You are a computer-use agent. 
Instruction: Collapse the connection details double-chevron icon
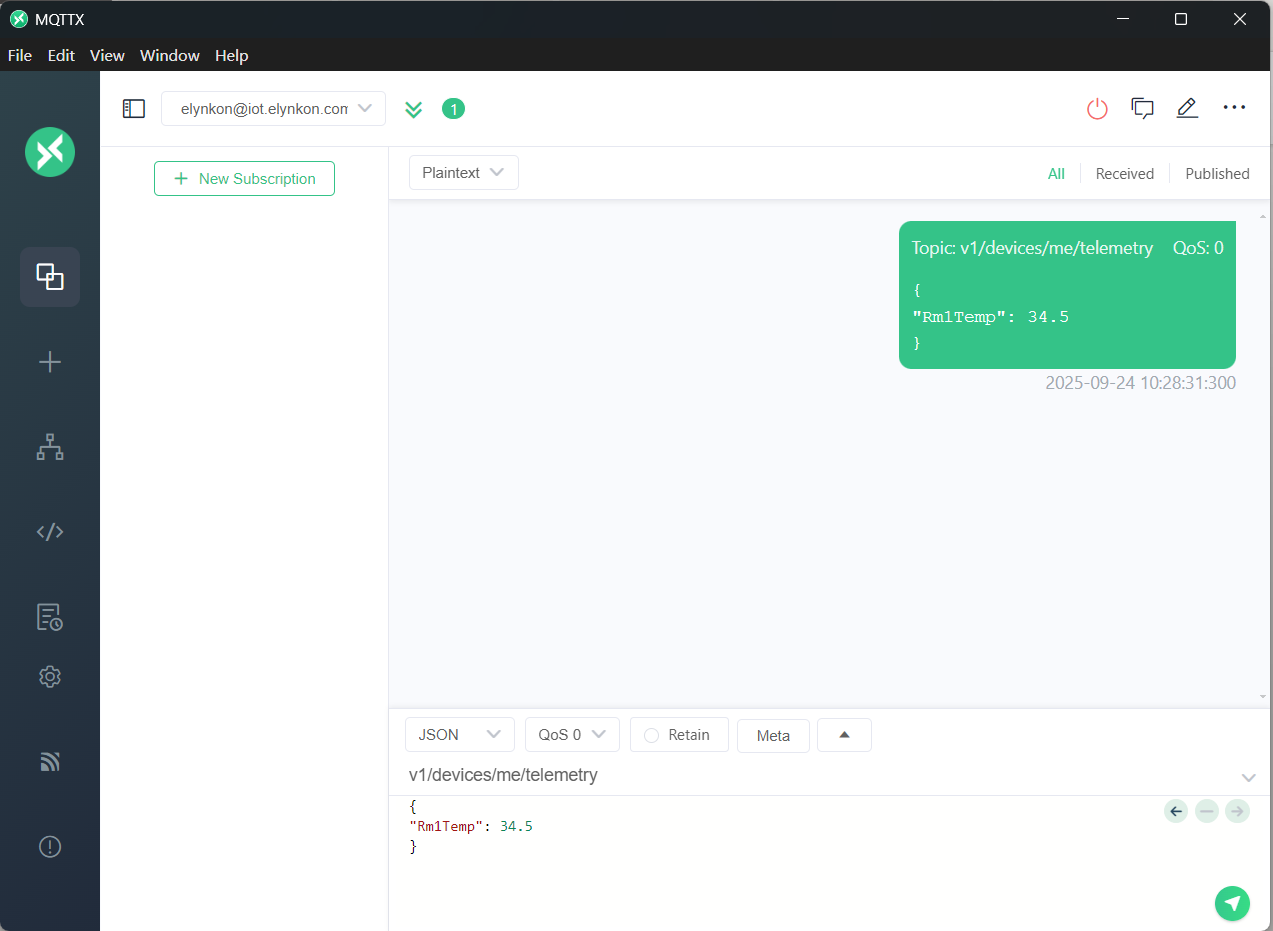414,109
